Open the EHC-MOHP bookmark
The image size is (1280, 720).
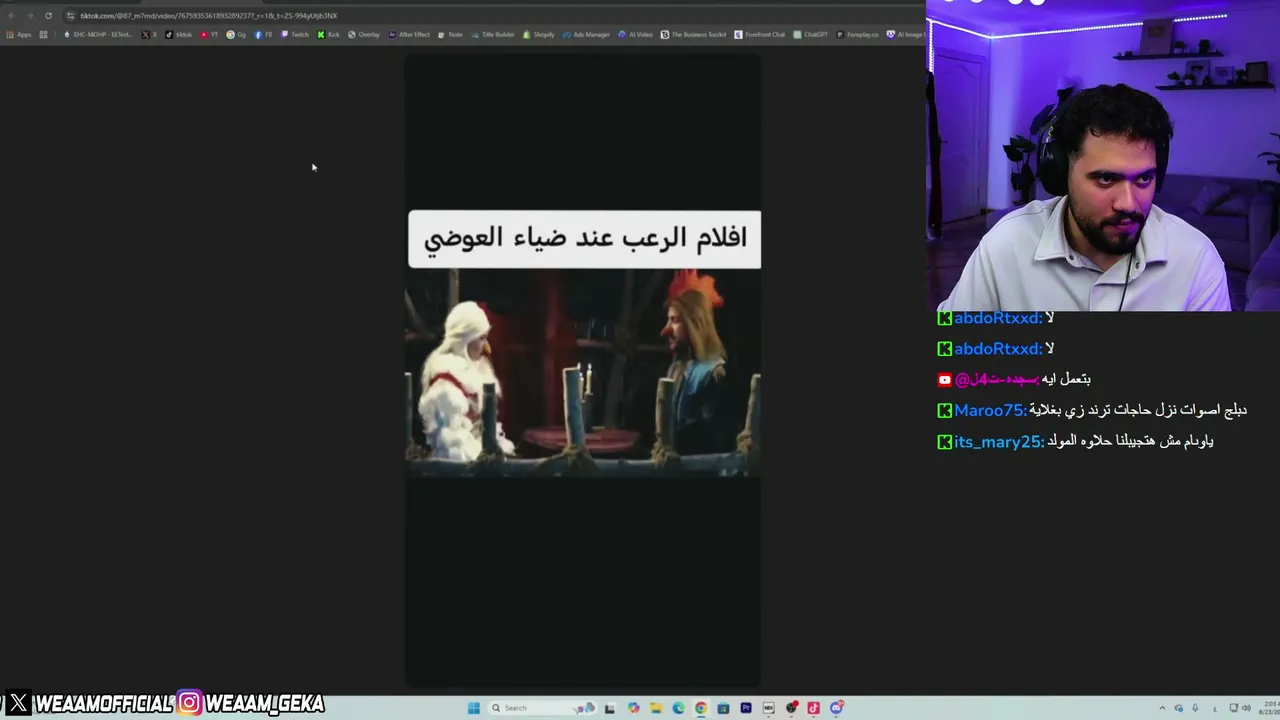click(98, 35)
